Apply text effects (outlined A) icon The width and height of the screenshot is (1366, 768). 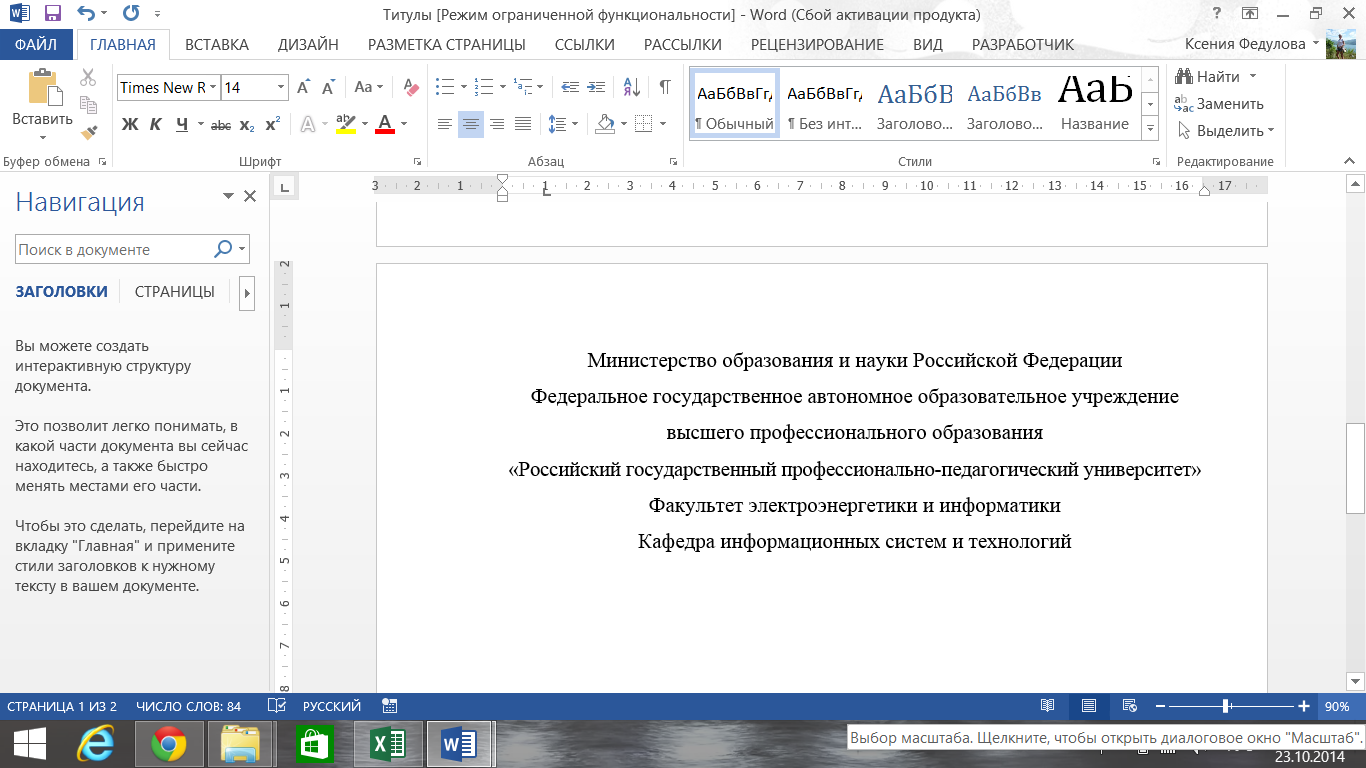pyautogui.click(x=308, y=125)
